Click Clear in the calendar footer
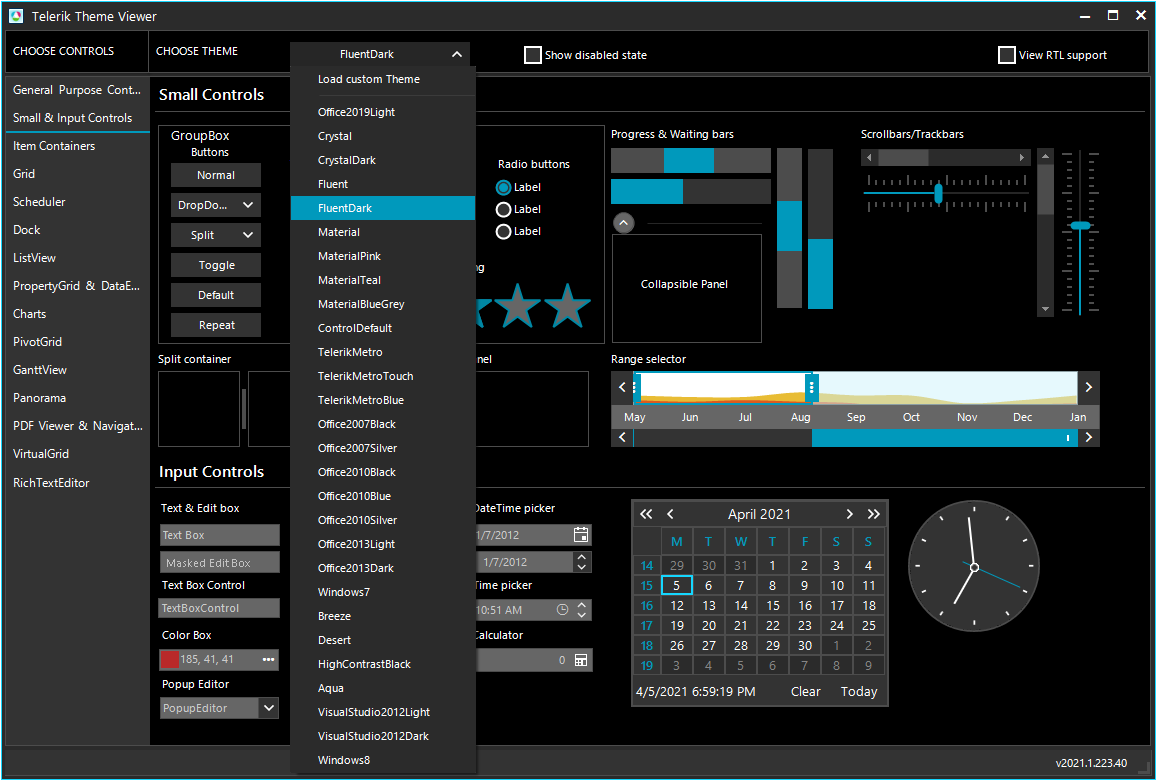Image resolution: width=1157 pixels, height=781 pixels. [x=806, y=692]
